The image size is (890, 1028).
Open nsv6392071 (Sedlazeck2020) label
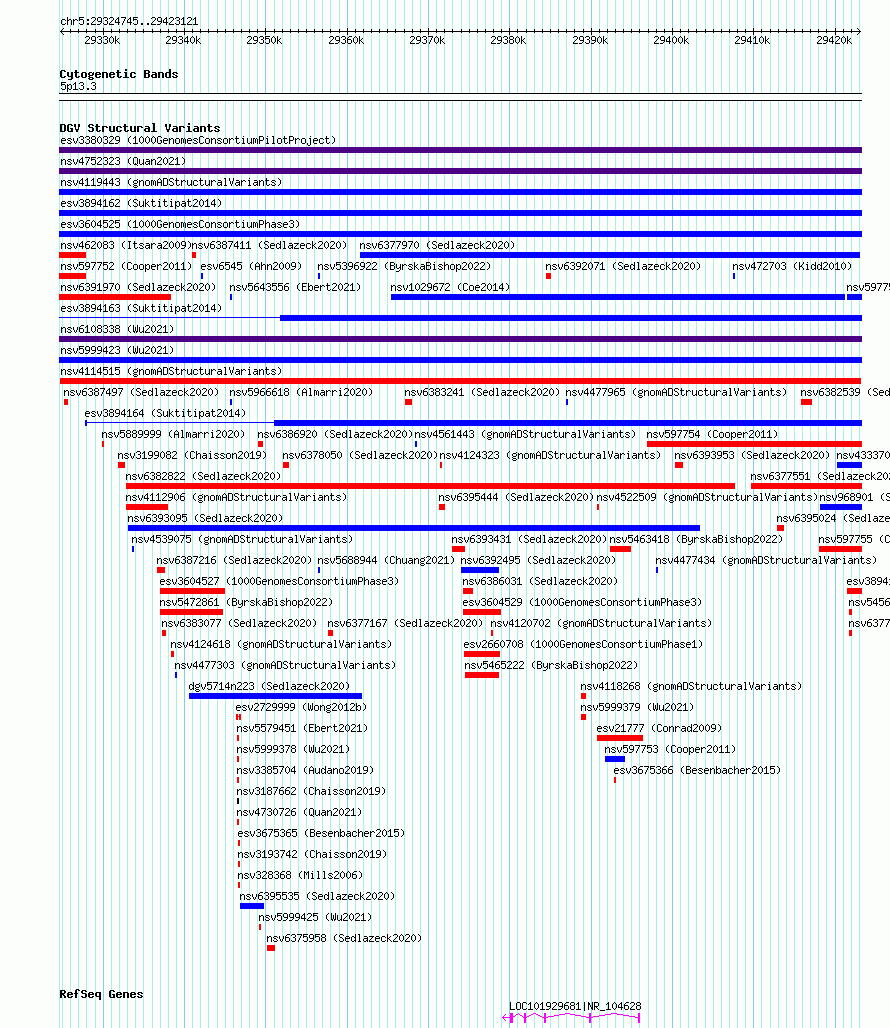click(623, 266)
